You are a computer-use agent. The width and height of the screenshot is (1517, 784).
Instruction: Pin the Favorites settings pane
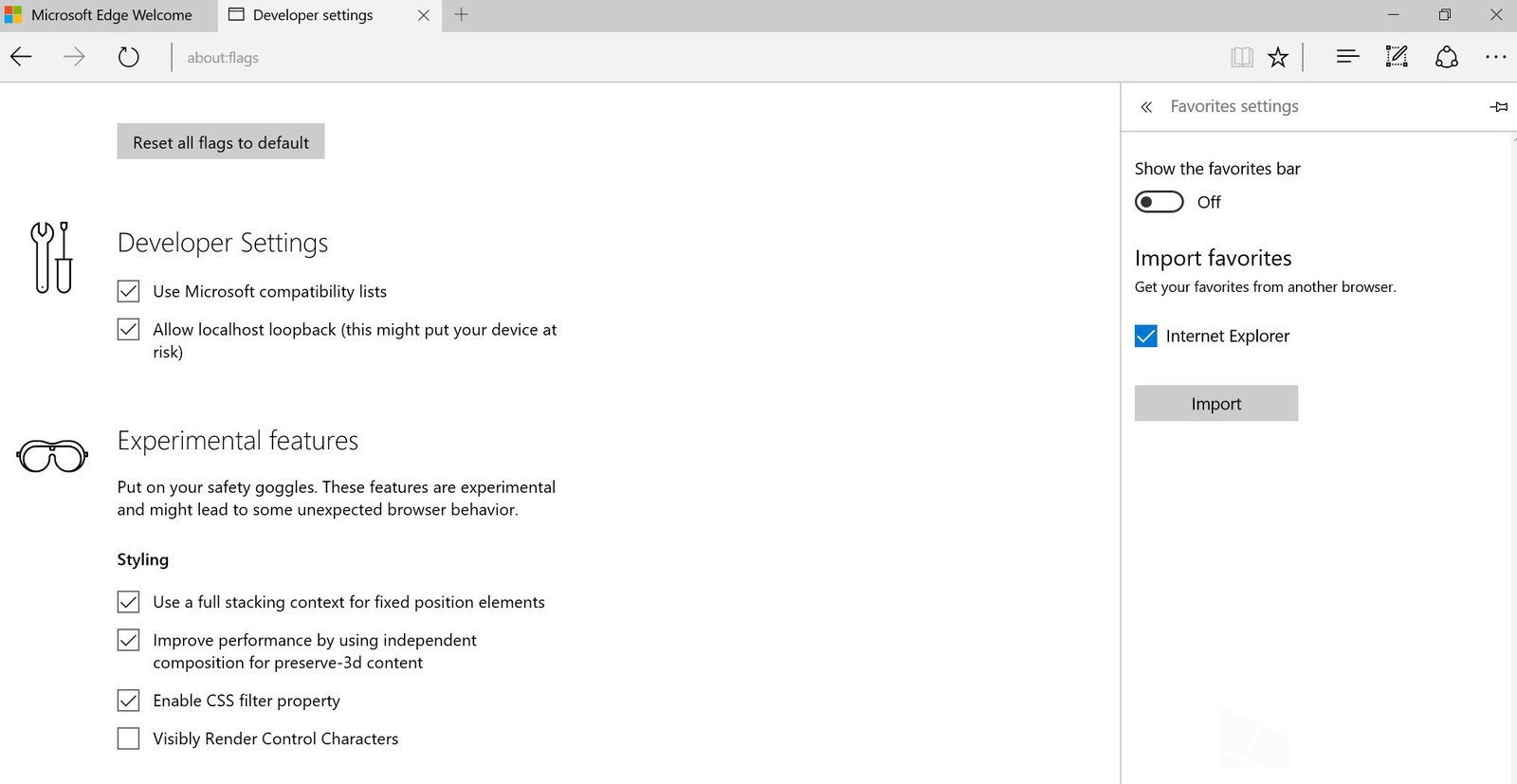pyautogui.click(x=1498, y=107)
